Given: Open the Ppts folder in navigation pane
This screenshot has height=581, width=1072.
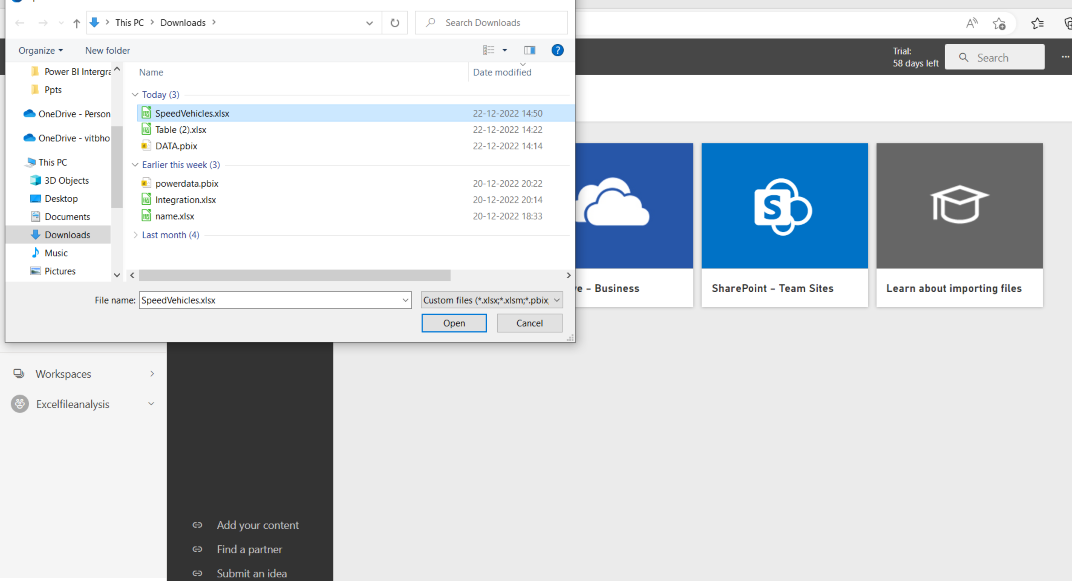Looking at the screenshot, I should [x=46, y=90].
